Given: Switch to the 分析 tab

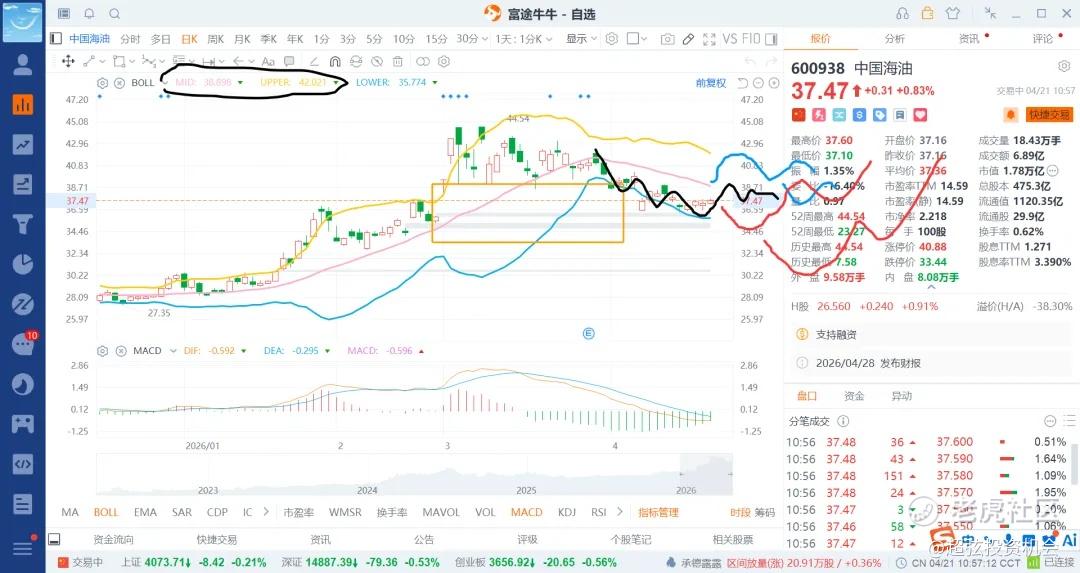Looking at the screenshot, I should tap(894, 39).
